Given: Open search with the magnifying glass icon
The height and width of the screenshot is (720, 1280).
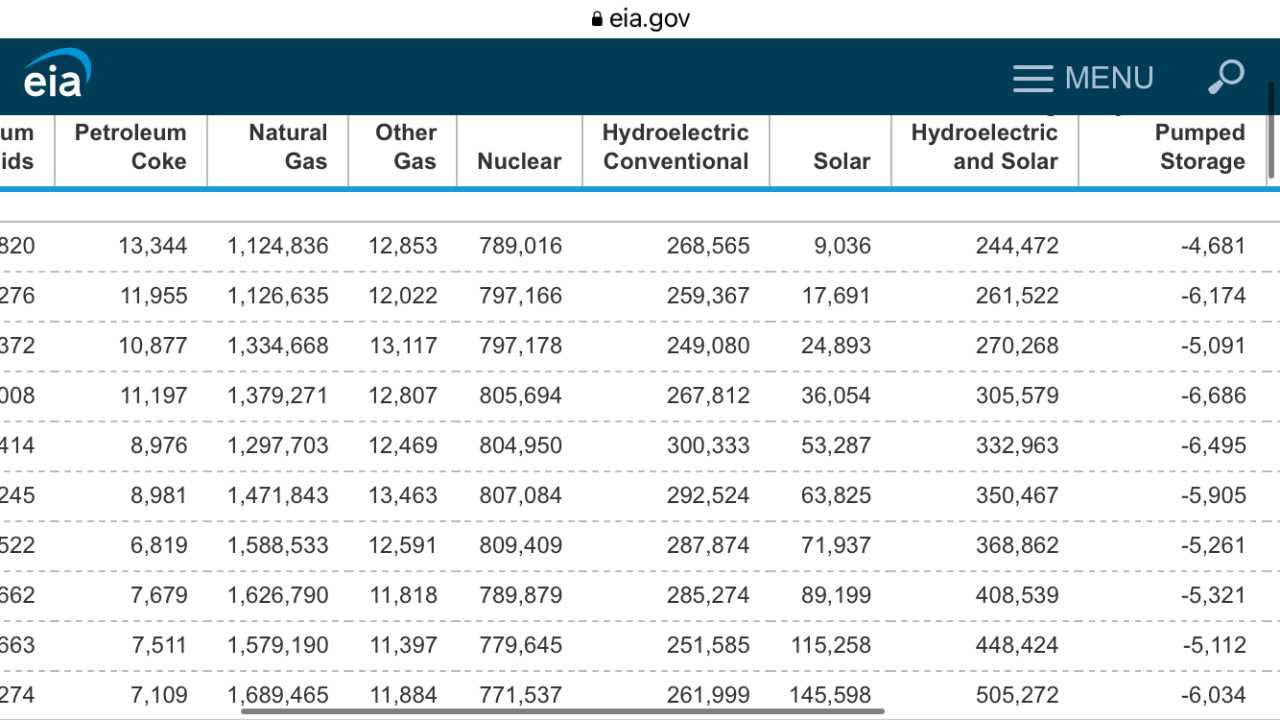Looking at the screenshot, I should (1225, 77).
